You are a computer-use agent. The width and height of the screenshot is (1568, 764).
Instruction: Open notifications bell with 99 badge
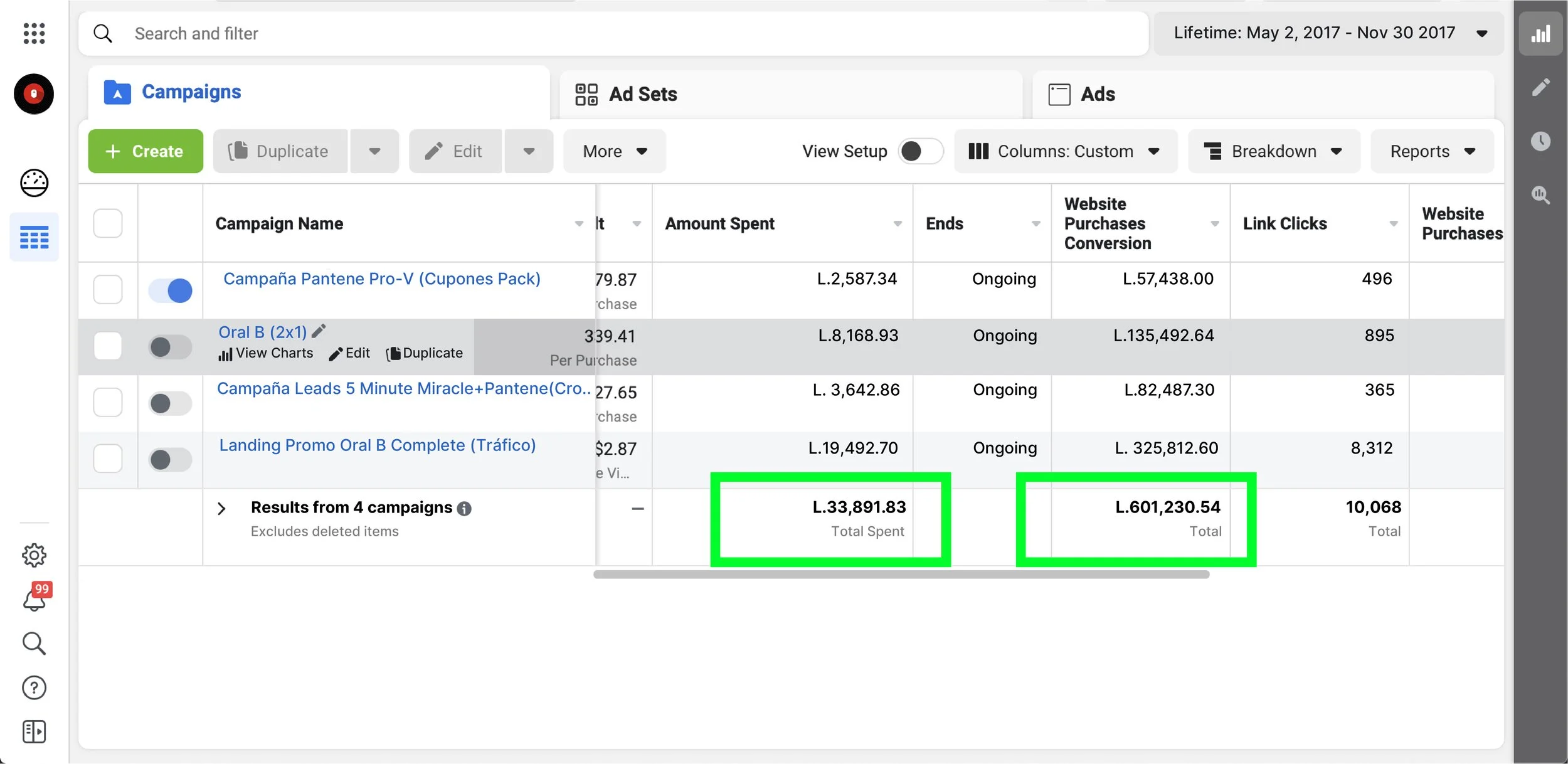pos(36,597)
